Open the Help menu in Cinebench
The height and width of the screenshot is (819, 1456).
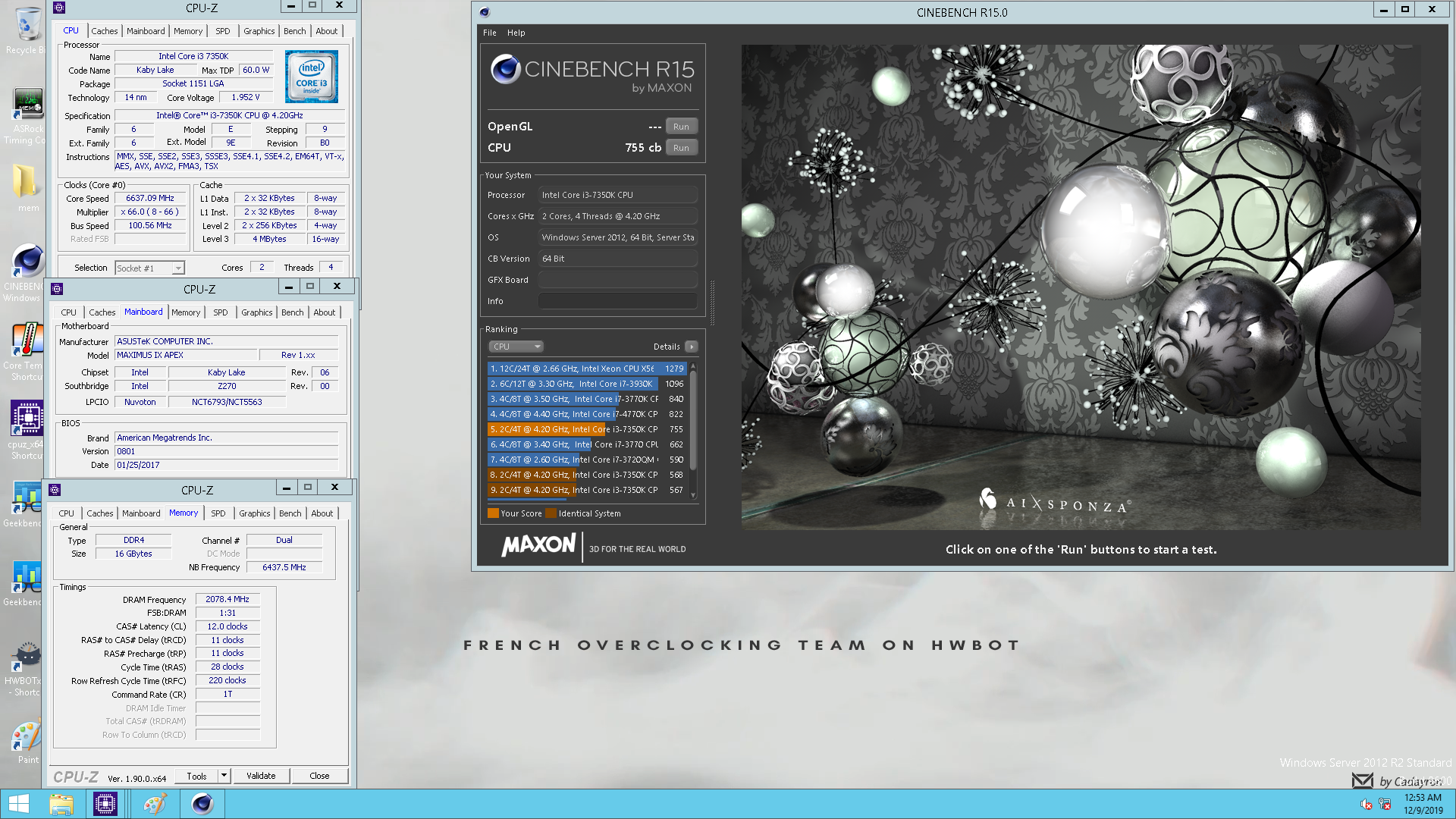pos(516,33)
